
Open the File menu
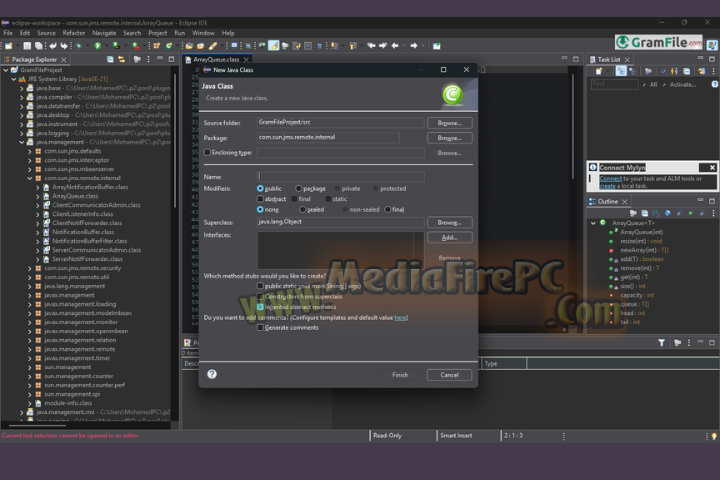[8, 33]
